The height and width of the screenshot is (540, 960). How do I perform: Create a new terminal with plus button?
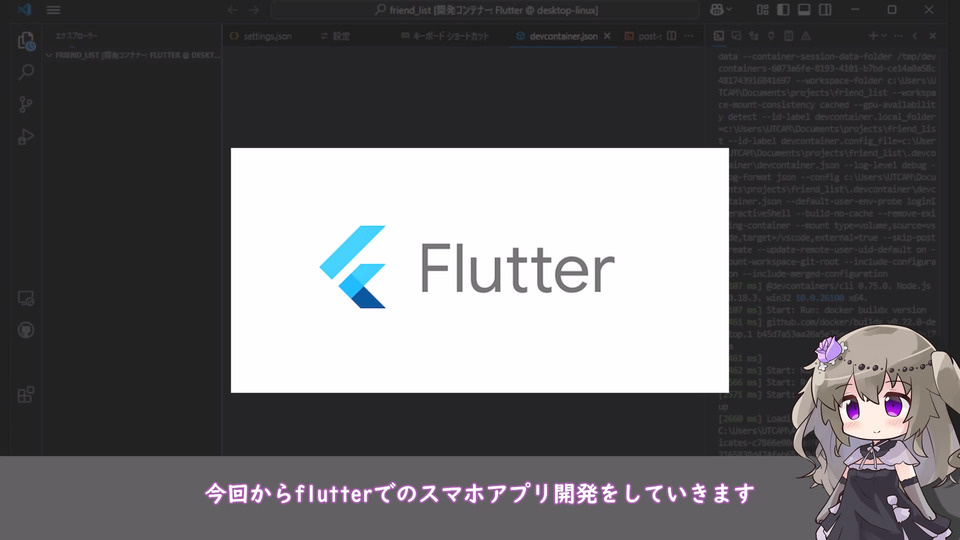click(874, 36)
